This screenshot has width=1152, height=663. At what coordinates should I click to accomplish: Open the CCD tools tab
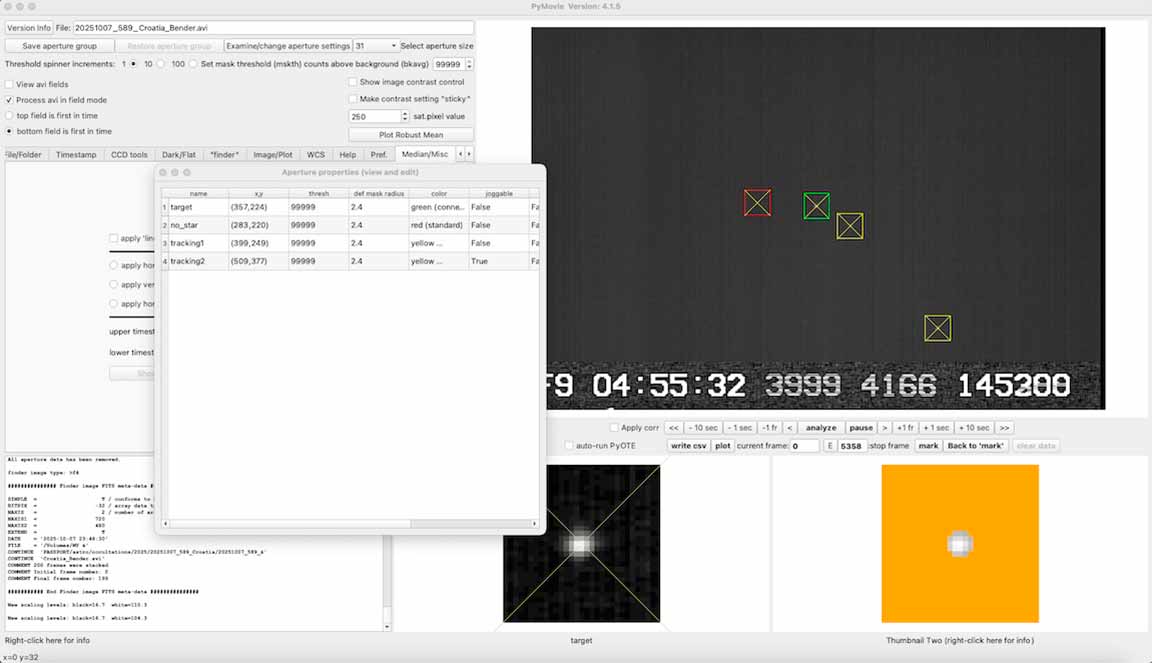click(129, 155)
